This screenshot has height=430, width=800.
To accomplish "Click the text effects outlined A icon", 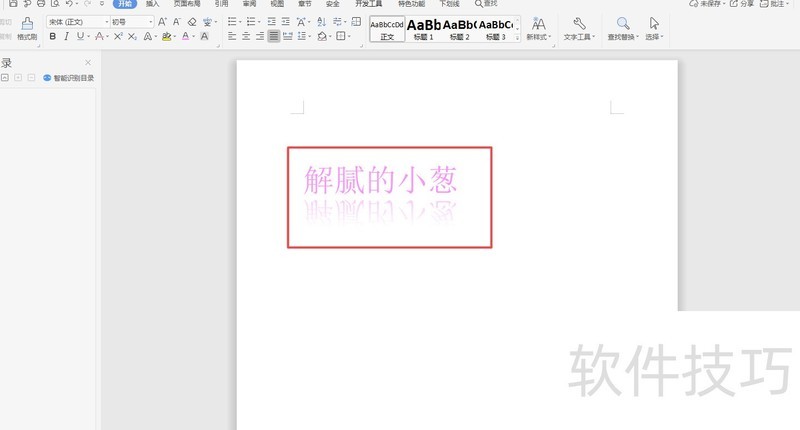I will 147,36.
